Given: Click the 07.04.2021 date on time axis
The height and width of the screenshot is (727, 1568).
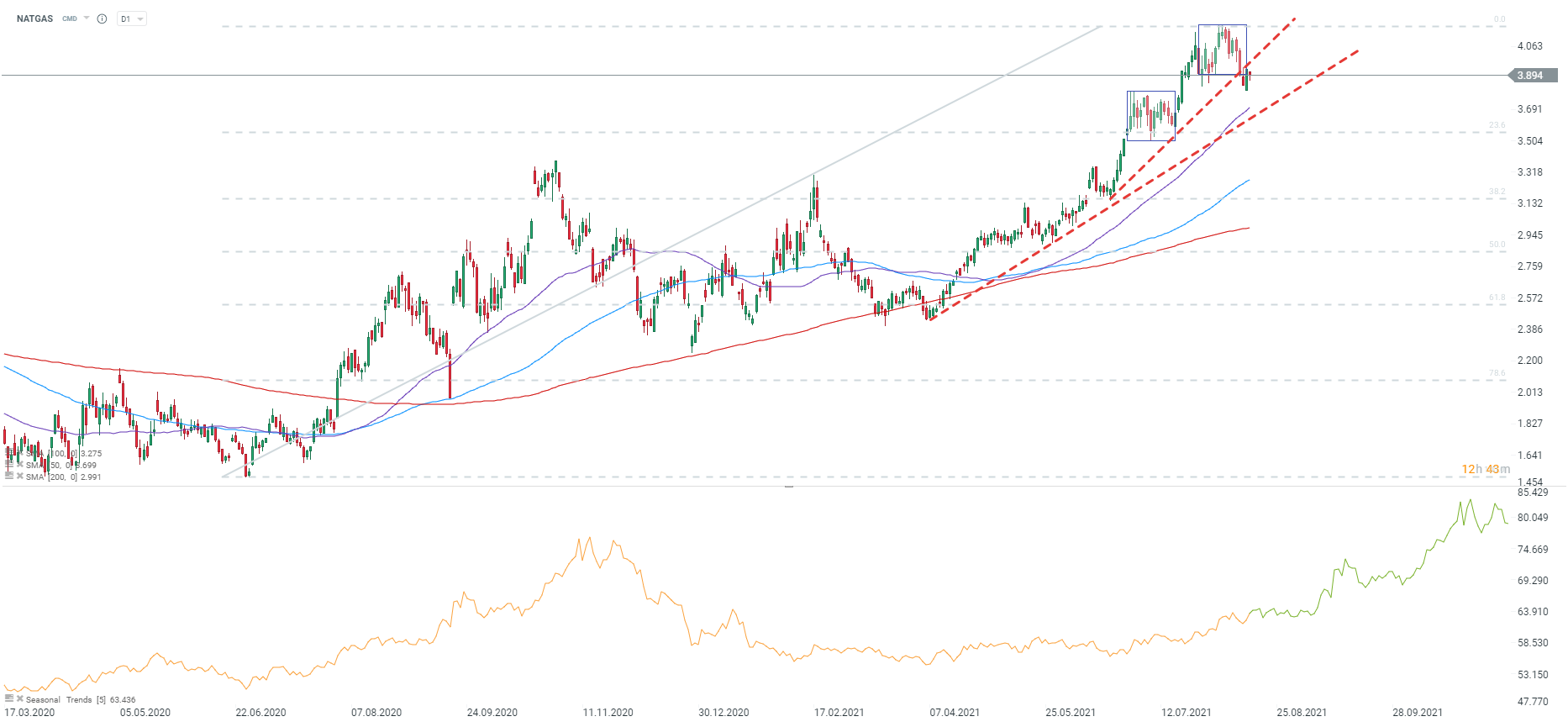Looking at the screenshot, I should click(x=955, y=713).
